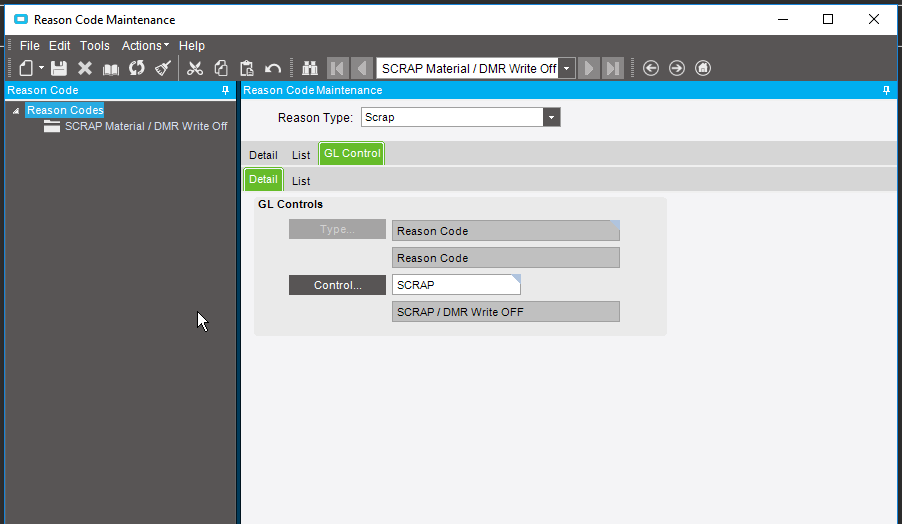The height and width of the screenshot is (524, 902).
Task: Pin the Reason Code tree panel
Action: (x=226, y=90)
